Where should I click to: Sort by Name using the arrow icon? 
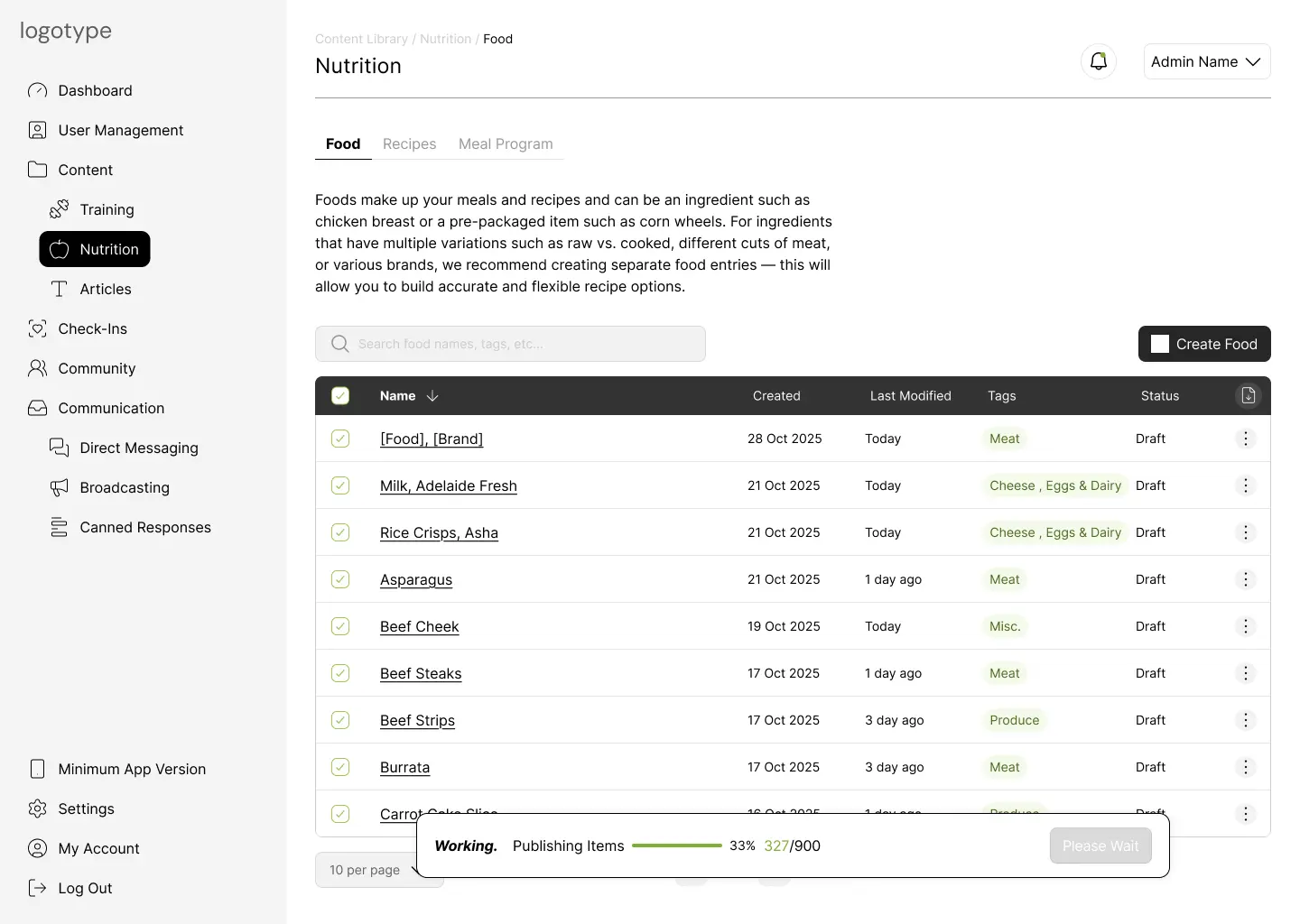(432, 395)
